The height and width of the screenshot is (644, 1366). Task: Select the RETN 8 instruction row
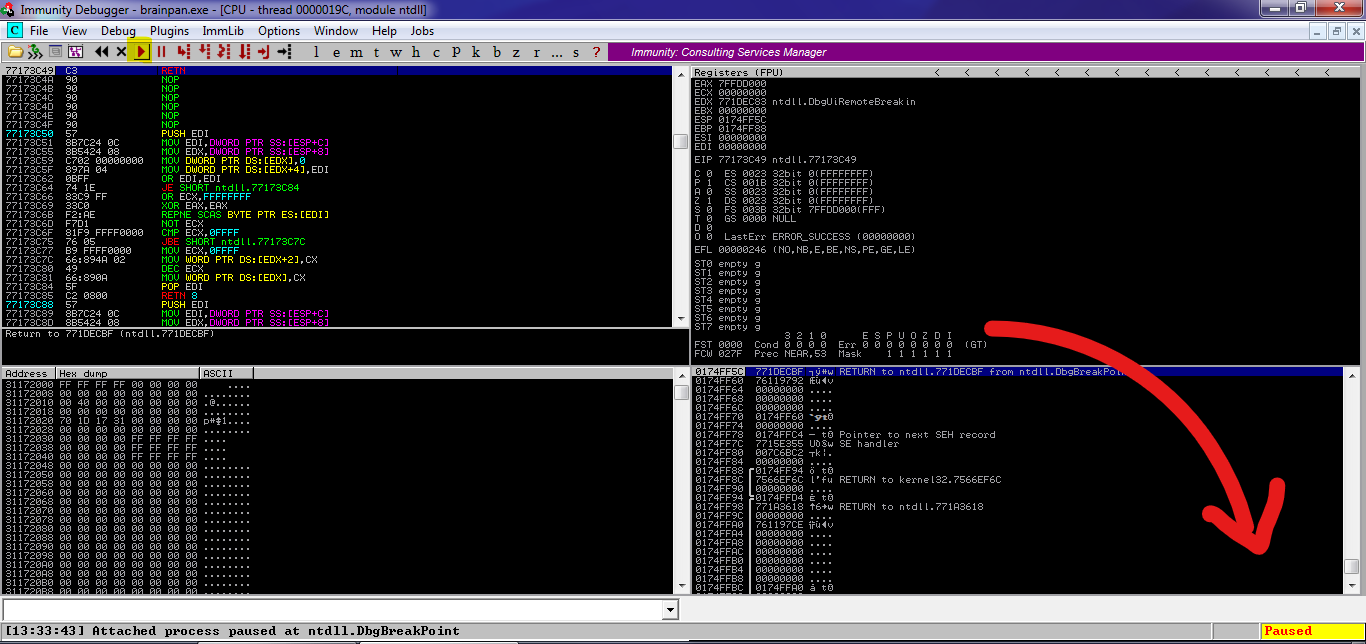pyautogui.click(x=337, y=295)
